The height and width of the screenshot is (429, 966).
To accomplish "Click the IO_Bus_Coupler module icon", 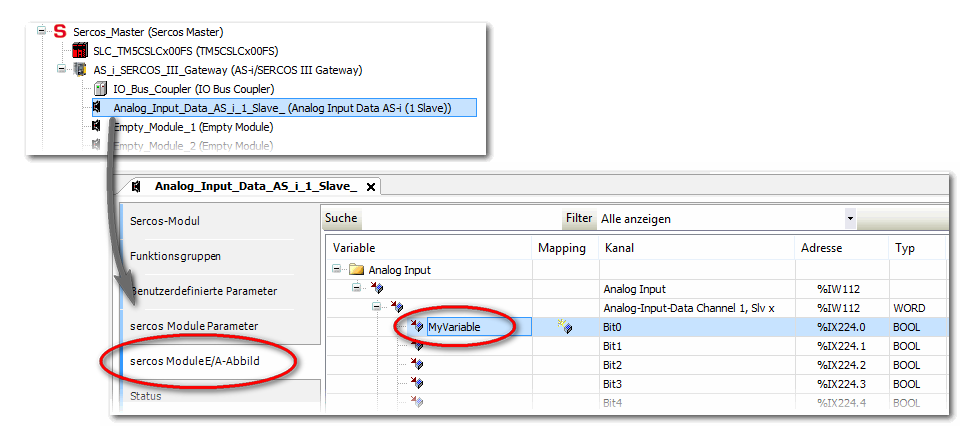I will pos(100,89).
